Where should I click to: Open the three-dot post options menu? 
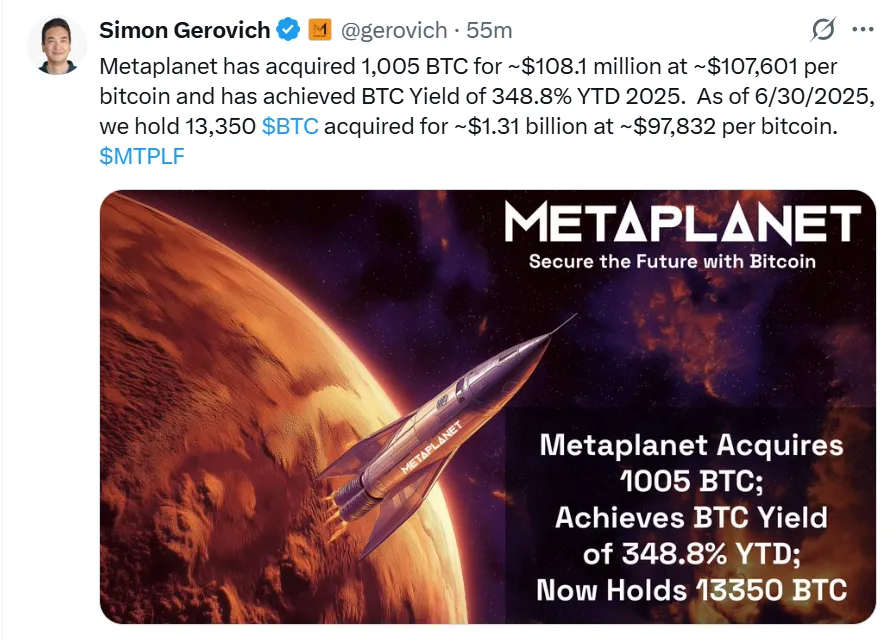pyautogui.click(x=864, y=30)
